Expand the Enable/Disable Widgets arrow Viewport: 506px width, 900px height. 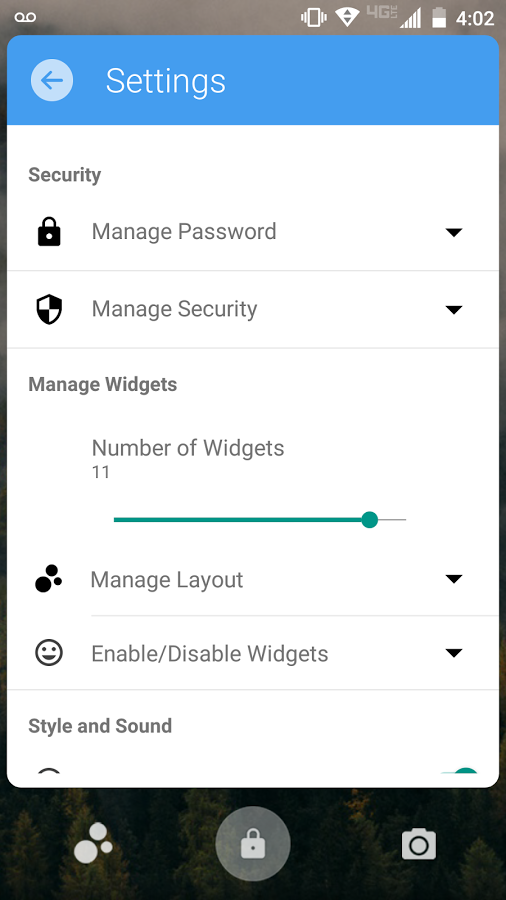(x=454, y=653)
